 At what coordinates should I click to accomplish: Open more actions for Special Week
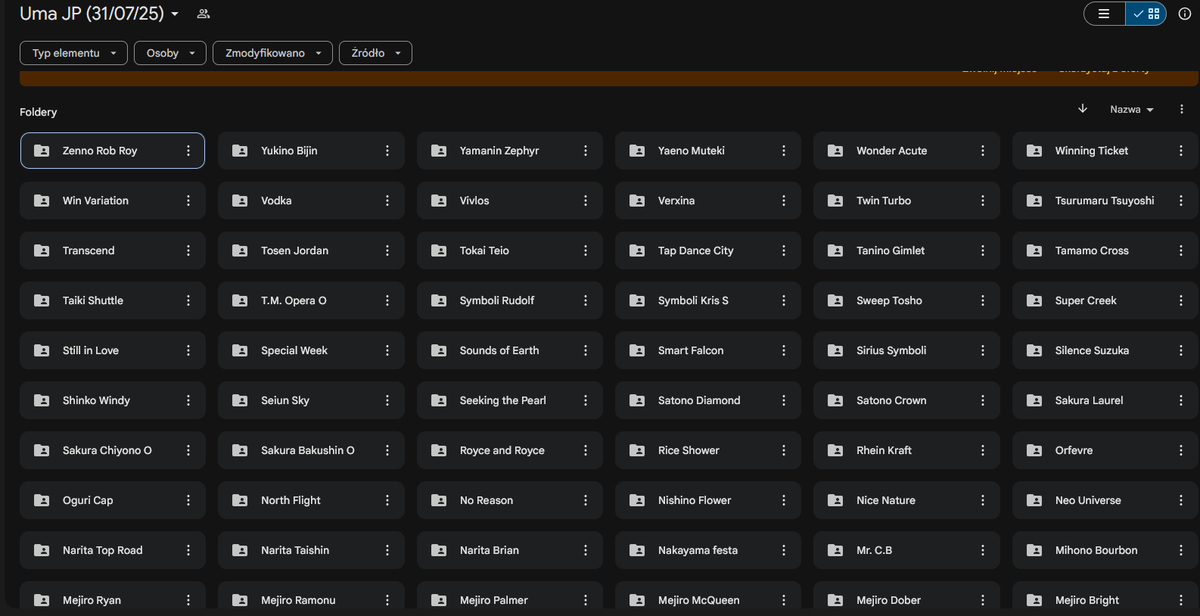pyautogui.click(x=387, y=351)
